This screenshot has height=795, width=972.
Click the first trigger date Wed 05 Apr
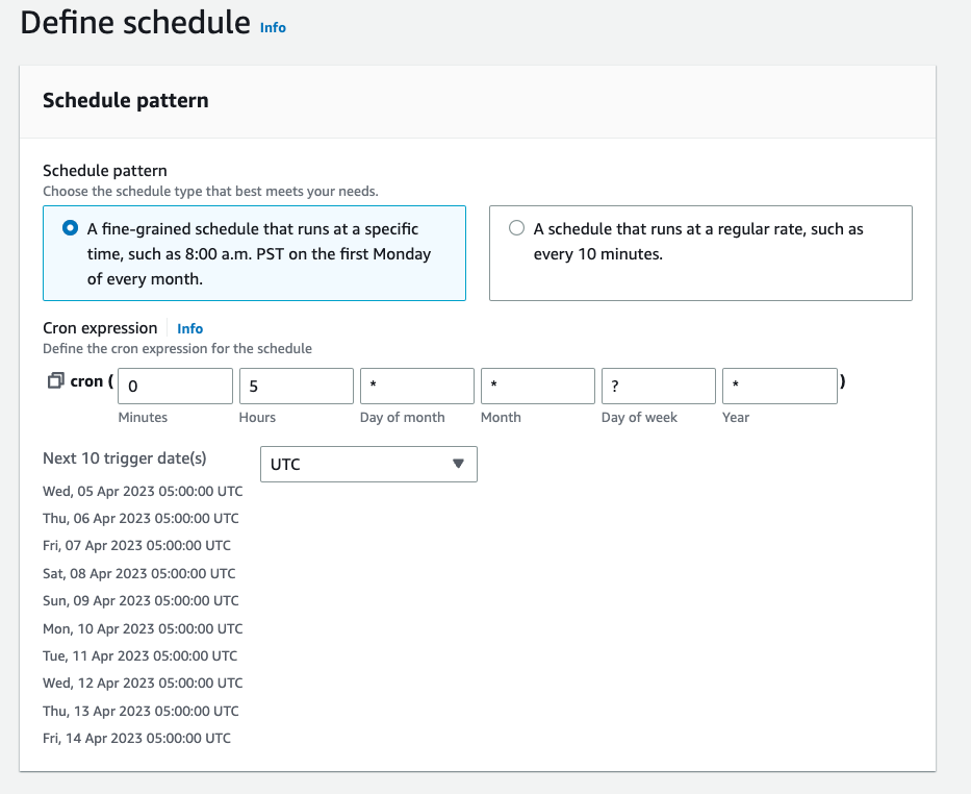pyautogui.click(x=142, y=491)
